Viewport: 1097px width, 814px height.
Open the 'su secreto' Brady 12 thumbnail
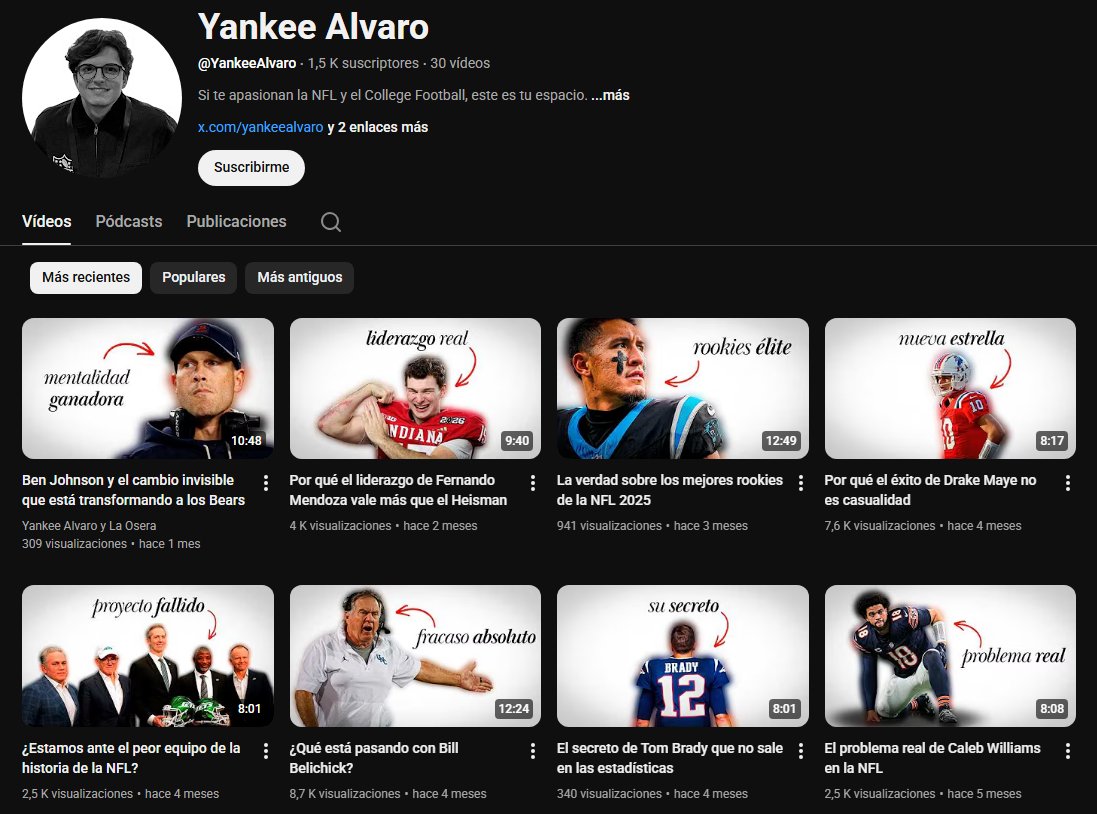(683, 656)
